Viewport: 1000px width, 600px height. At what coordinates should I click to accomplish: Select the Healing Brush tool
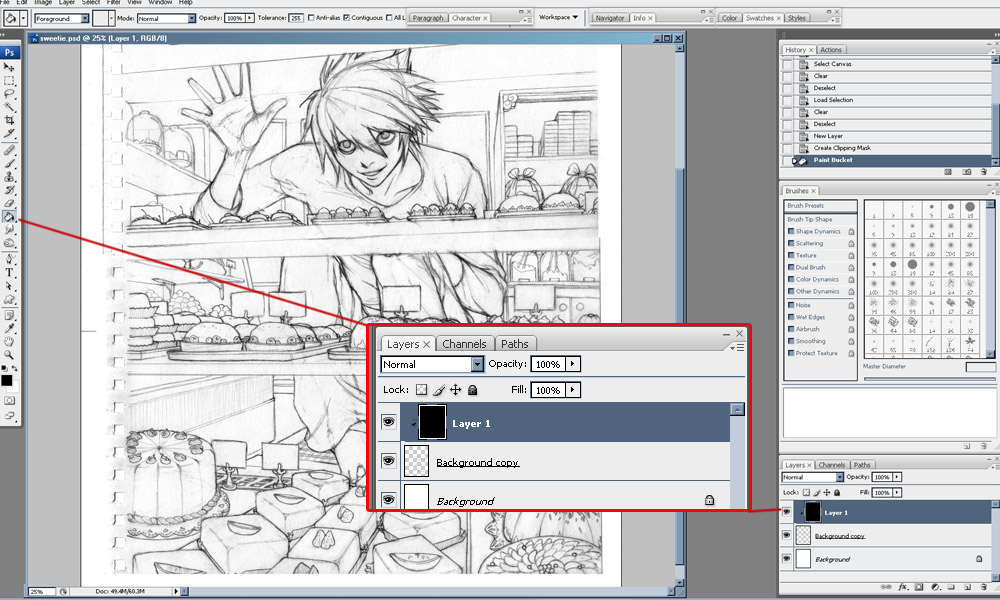[9, 150]
